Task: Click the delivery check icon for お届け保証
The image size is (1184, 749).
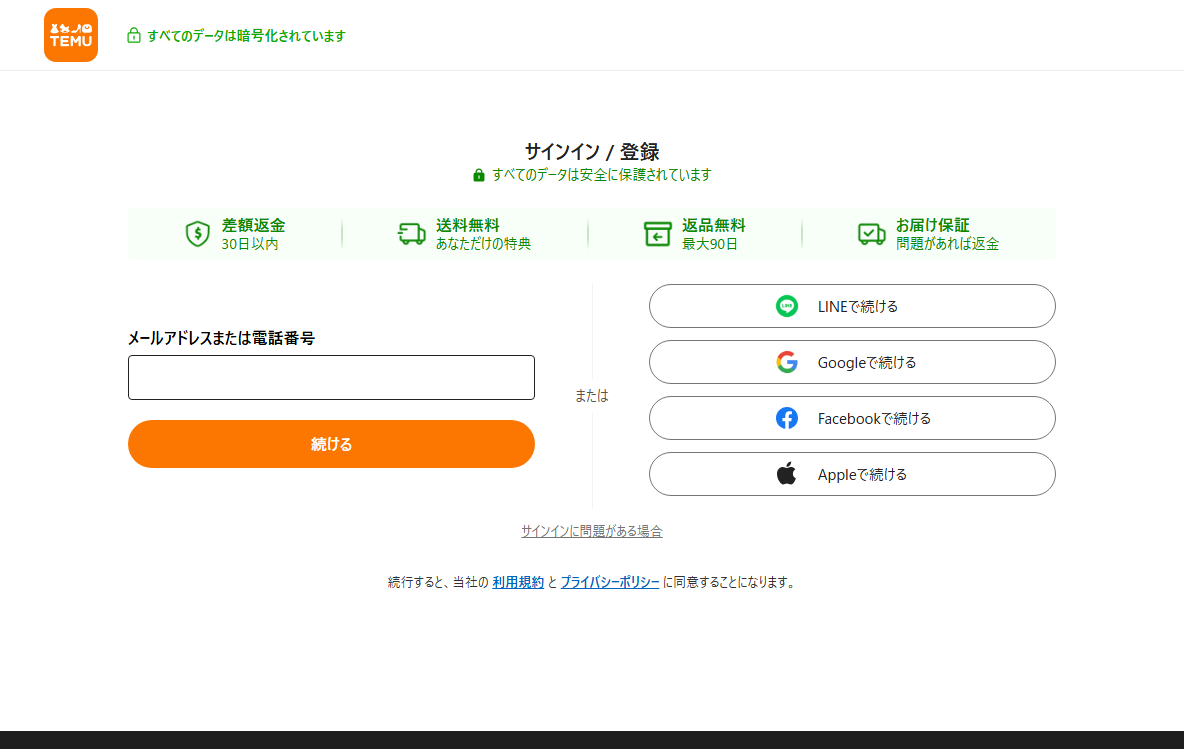Action: (871, 234)
